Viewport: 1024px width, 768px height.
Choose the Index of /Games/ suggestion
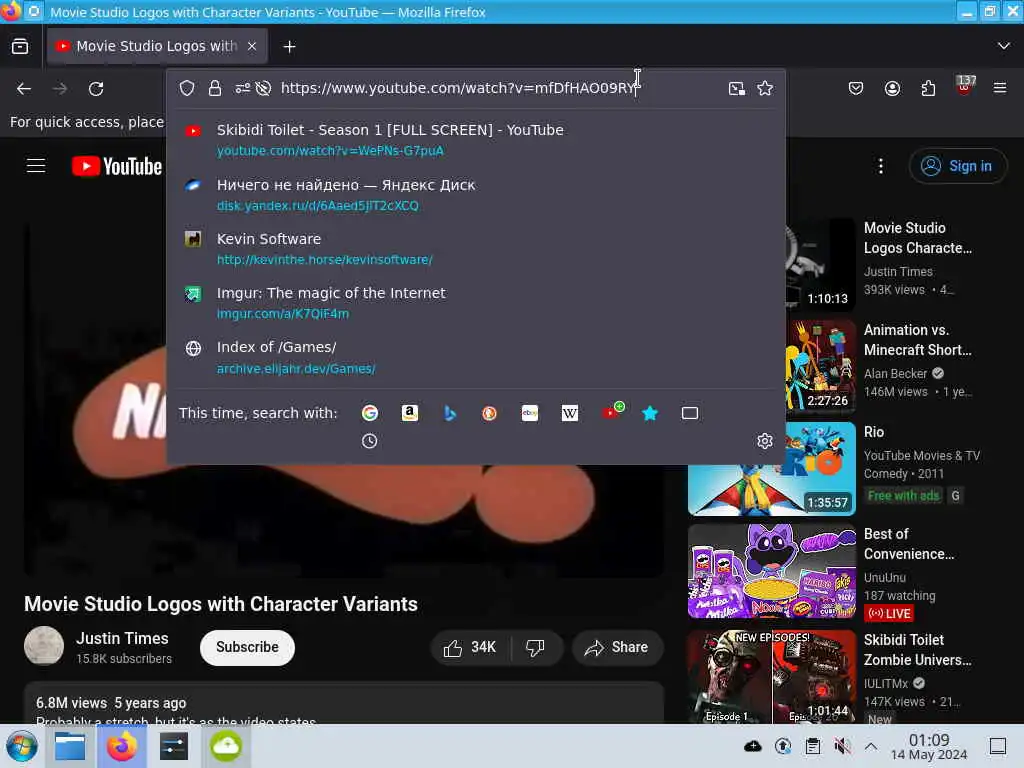[x=475, y=357]
